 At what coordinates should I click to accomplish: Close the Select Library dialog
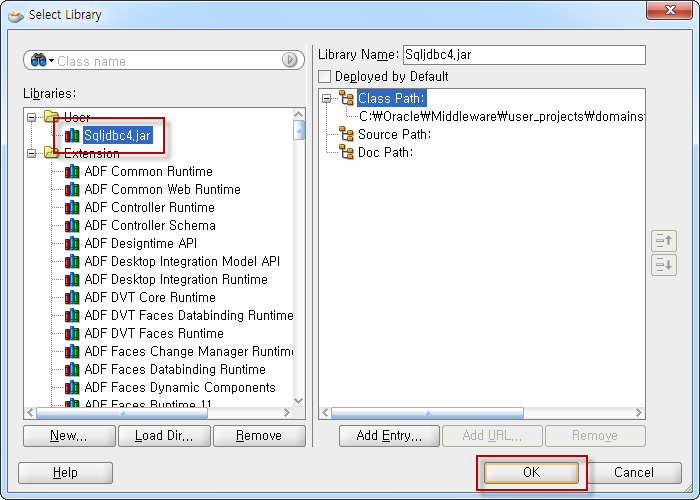click(670, 10)
